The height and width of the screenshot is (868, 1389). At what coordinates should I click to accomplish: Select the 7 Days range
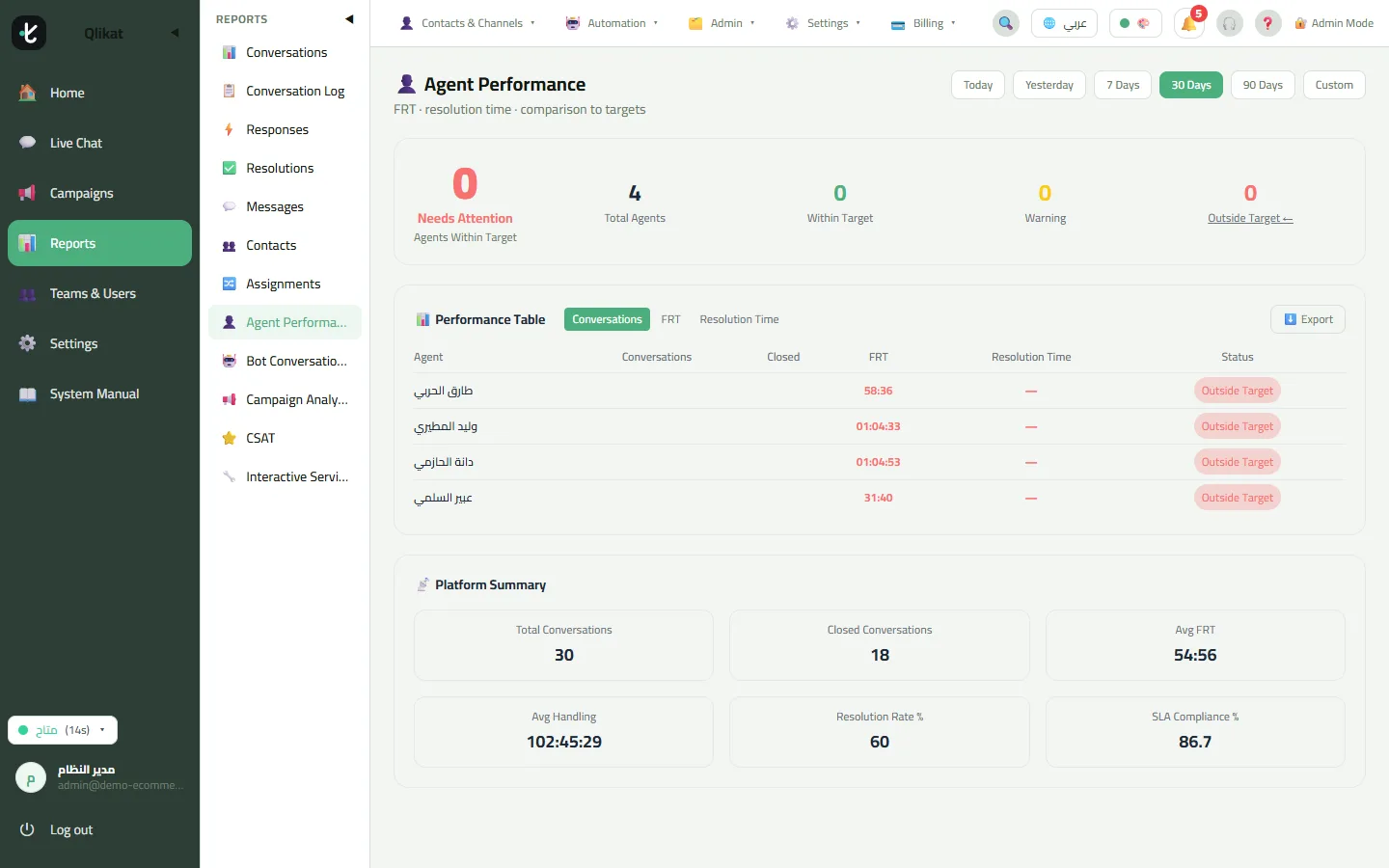pos(1123,85)
